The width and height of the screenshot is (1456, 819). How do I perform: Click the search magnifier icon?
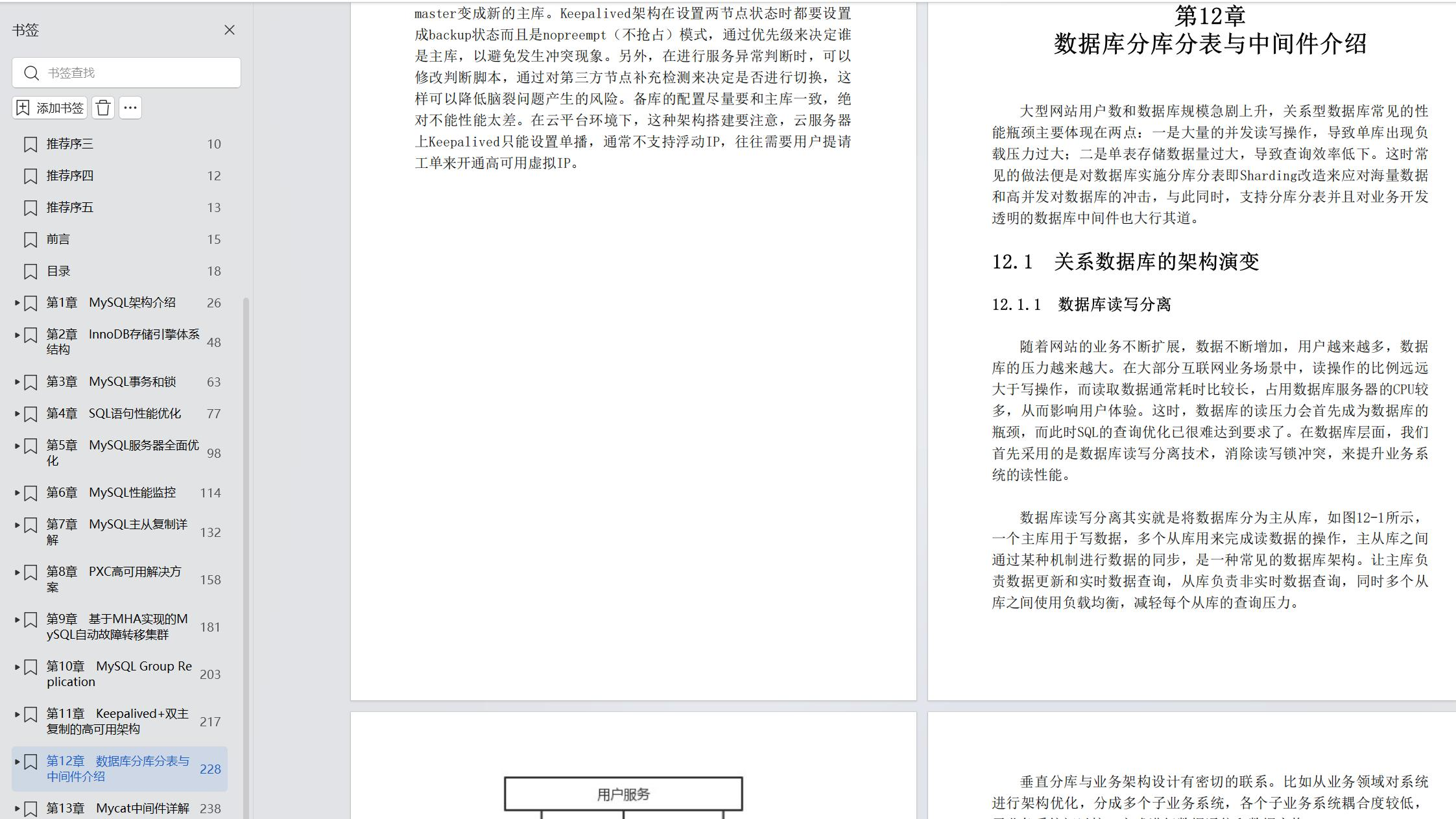coord(31,73)
